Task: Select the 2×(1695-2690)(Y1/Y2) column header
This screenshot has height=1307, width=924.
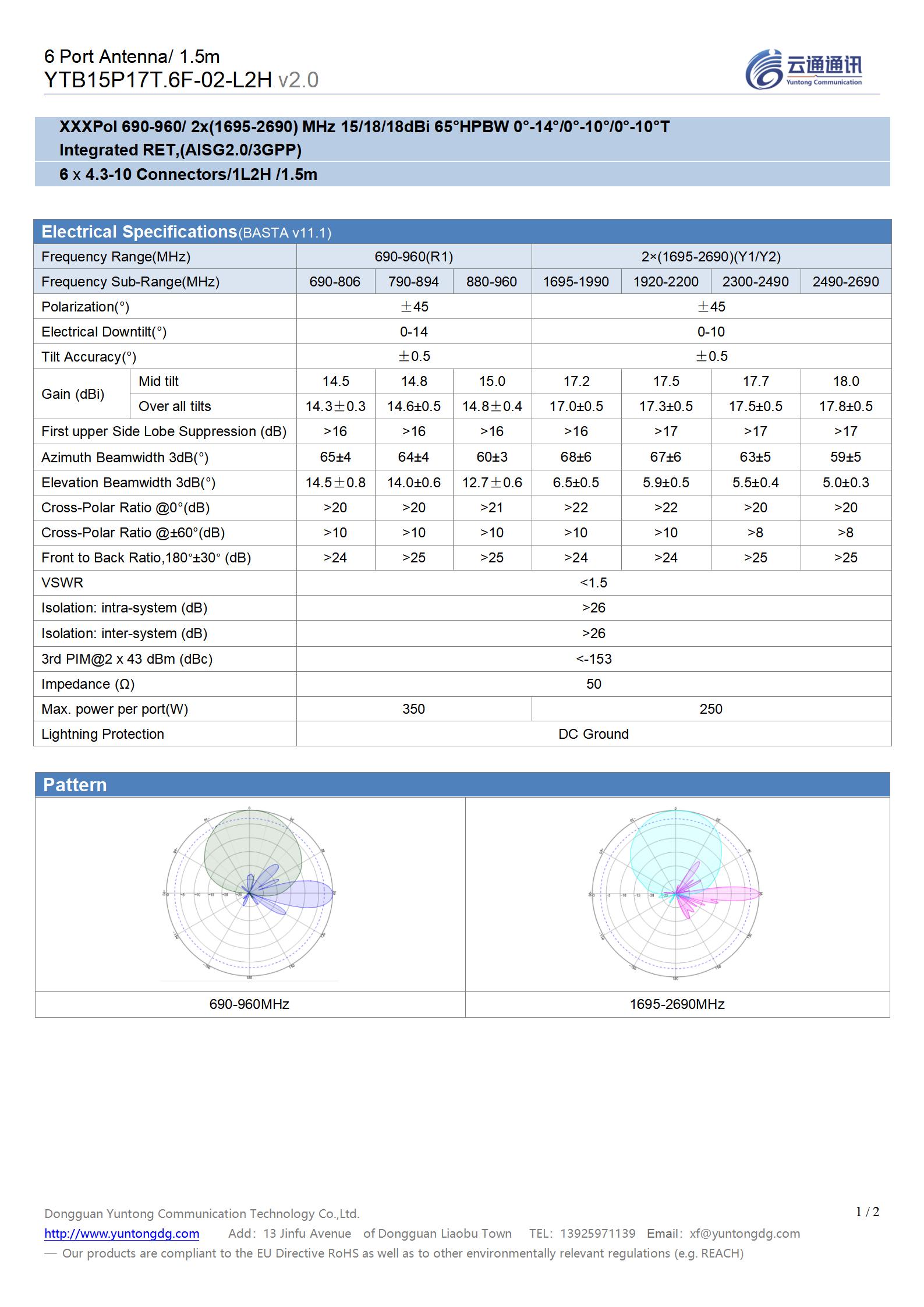Action: pyautogui.click(x=711, y=257)
